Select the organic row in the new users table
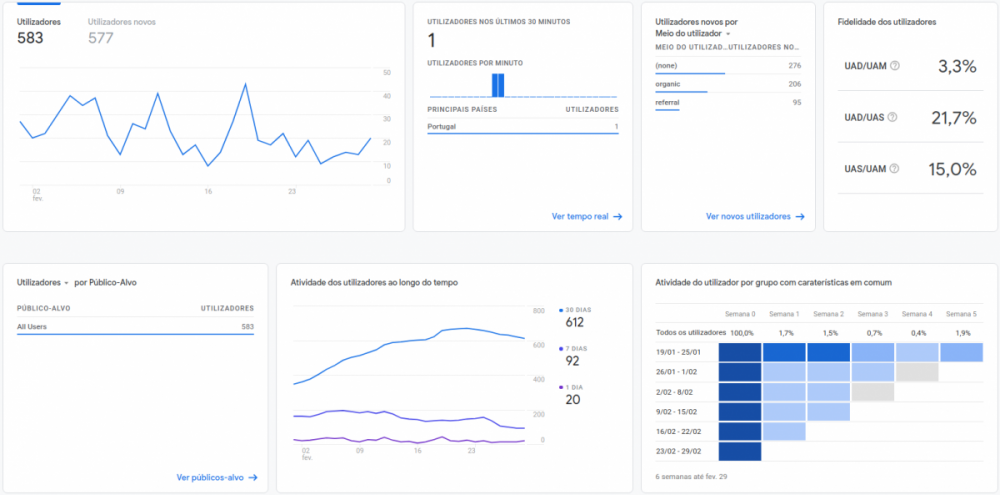This screenshot has width=1000, height=495. [727, 84]
